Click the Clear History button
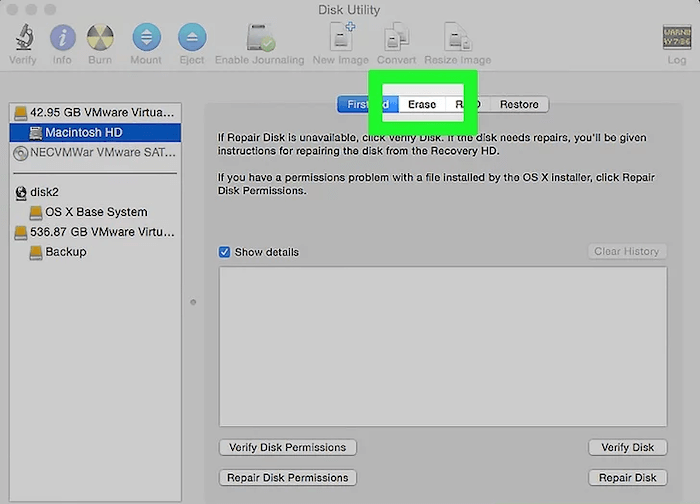 (627, 251)
